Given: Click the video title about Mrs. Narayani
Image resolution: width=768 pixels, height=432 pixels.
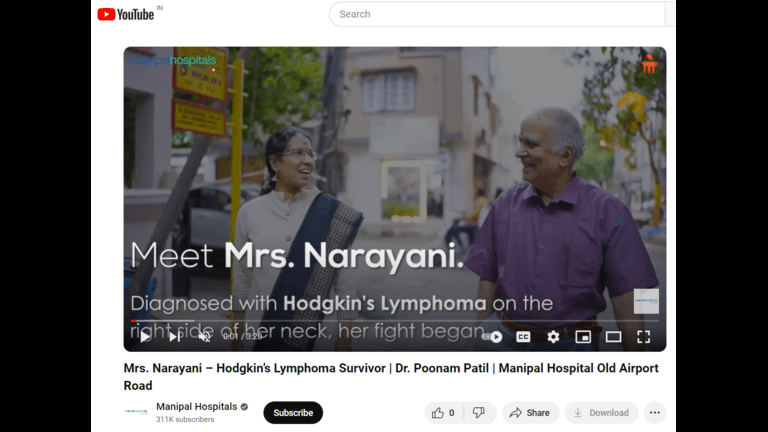Looking at the screenshot, I should click(391, 377).
